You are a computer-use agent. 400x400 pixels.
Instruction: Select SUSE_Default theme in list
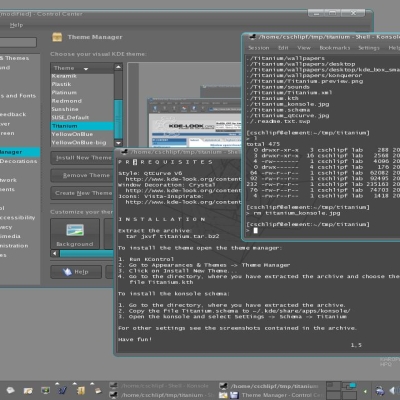82,118
